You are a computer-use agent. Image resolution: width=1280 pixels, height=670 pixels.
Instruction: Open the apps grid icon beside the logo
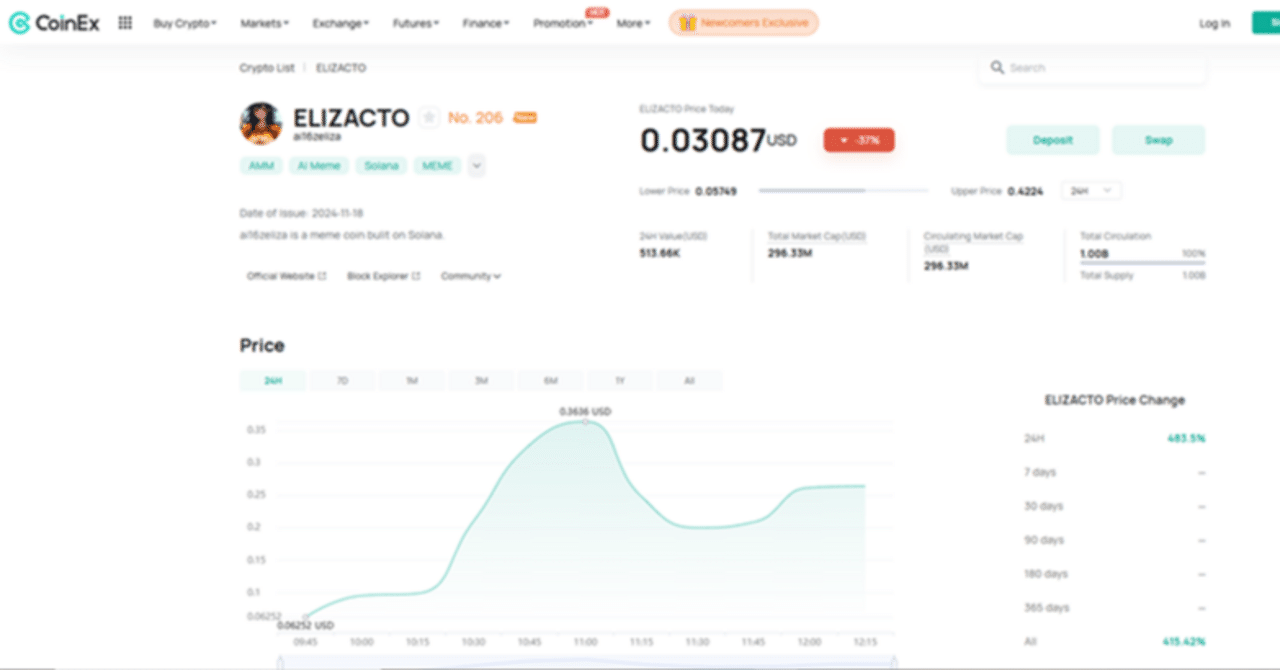(124, 22)
